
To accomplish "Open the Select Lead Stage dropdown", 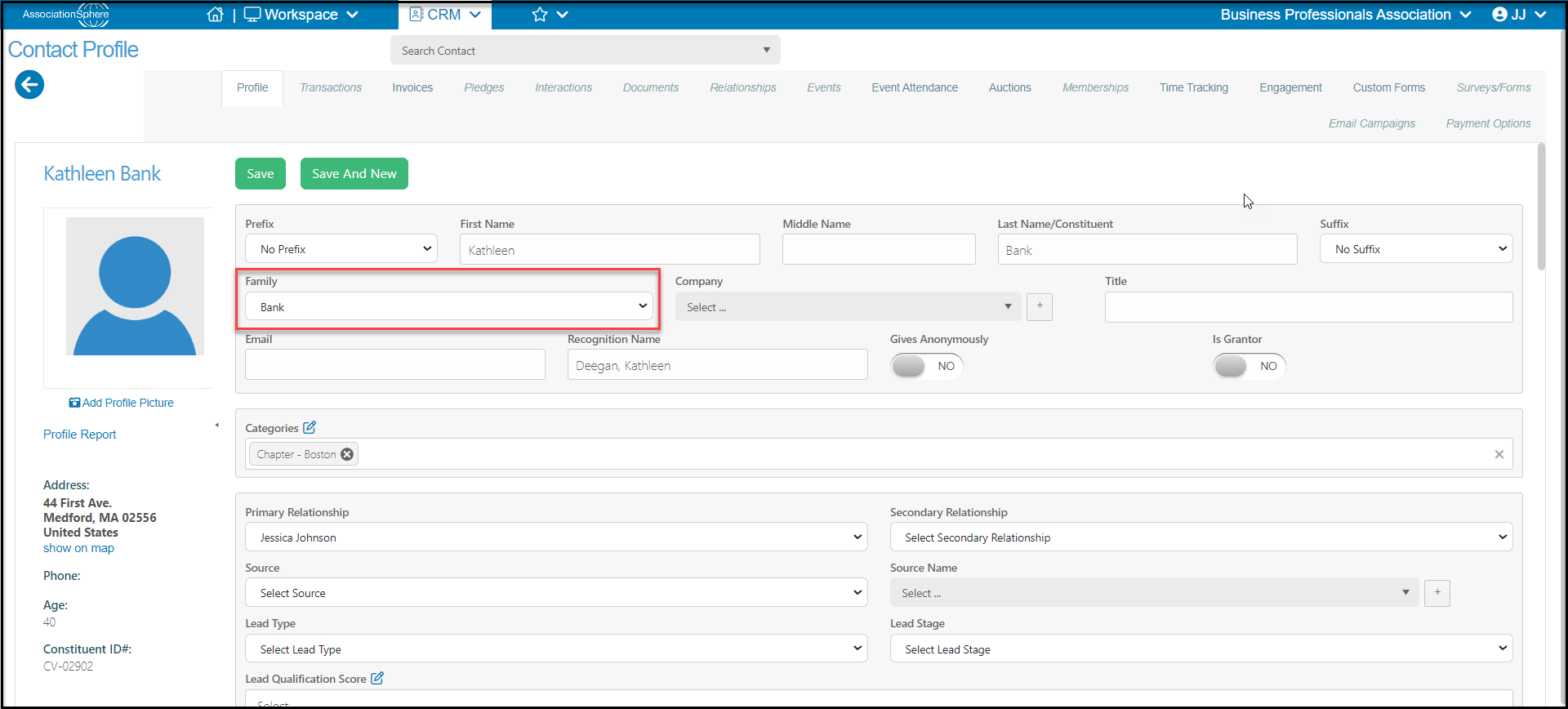I will [1201, 649].
